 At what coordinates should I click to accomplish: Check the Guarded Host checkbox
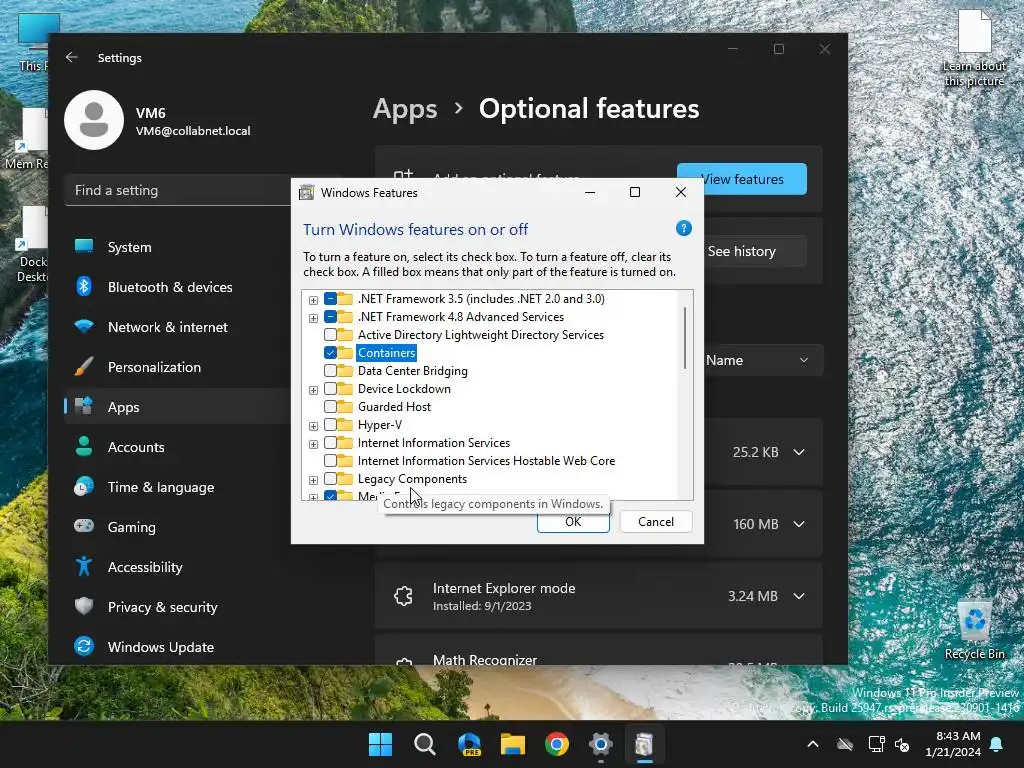(x=330, y=407)
